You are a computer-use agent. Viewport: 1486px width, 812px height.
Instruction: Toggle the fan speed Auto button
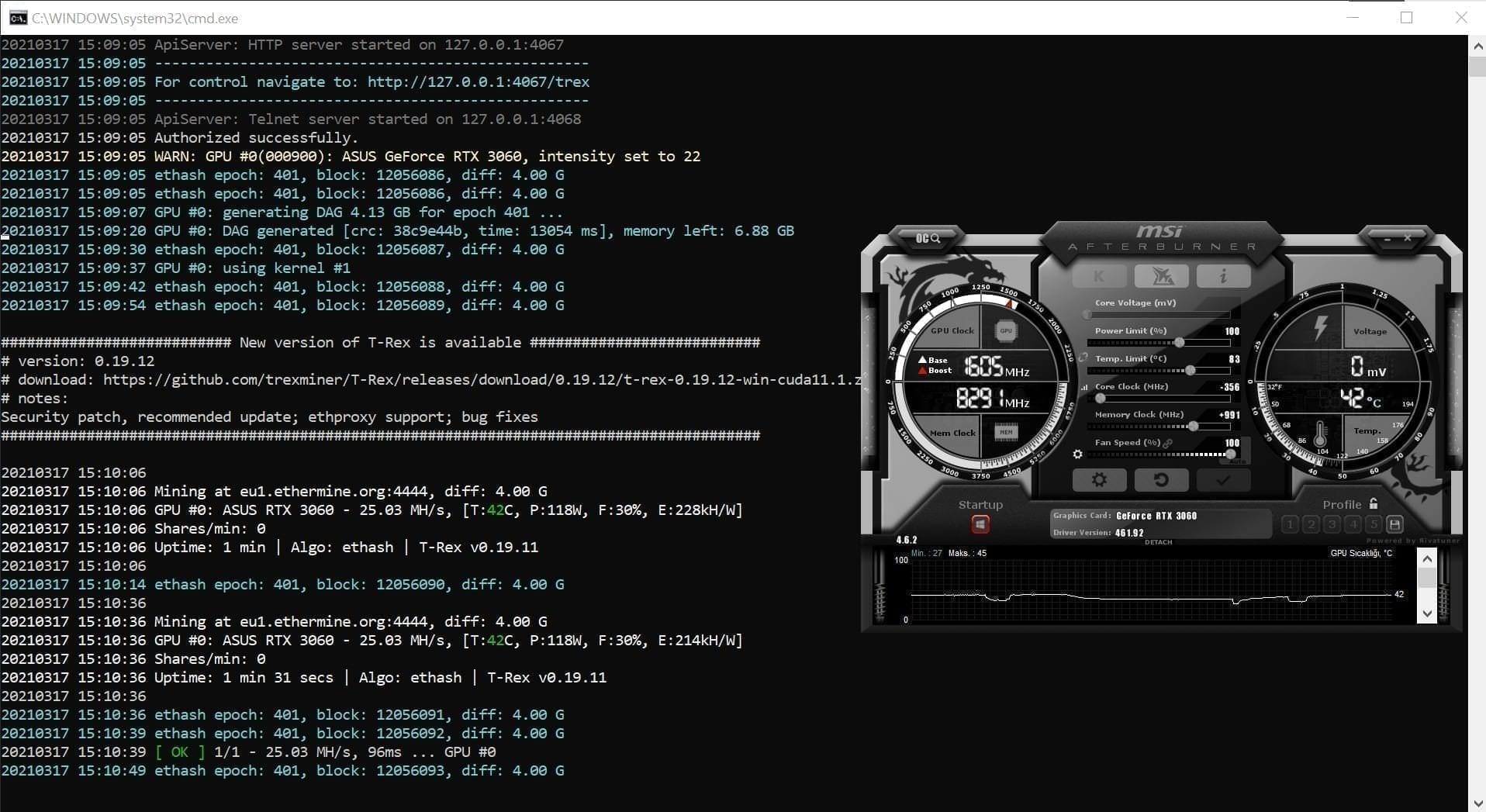[1238, 461]
